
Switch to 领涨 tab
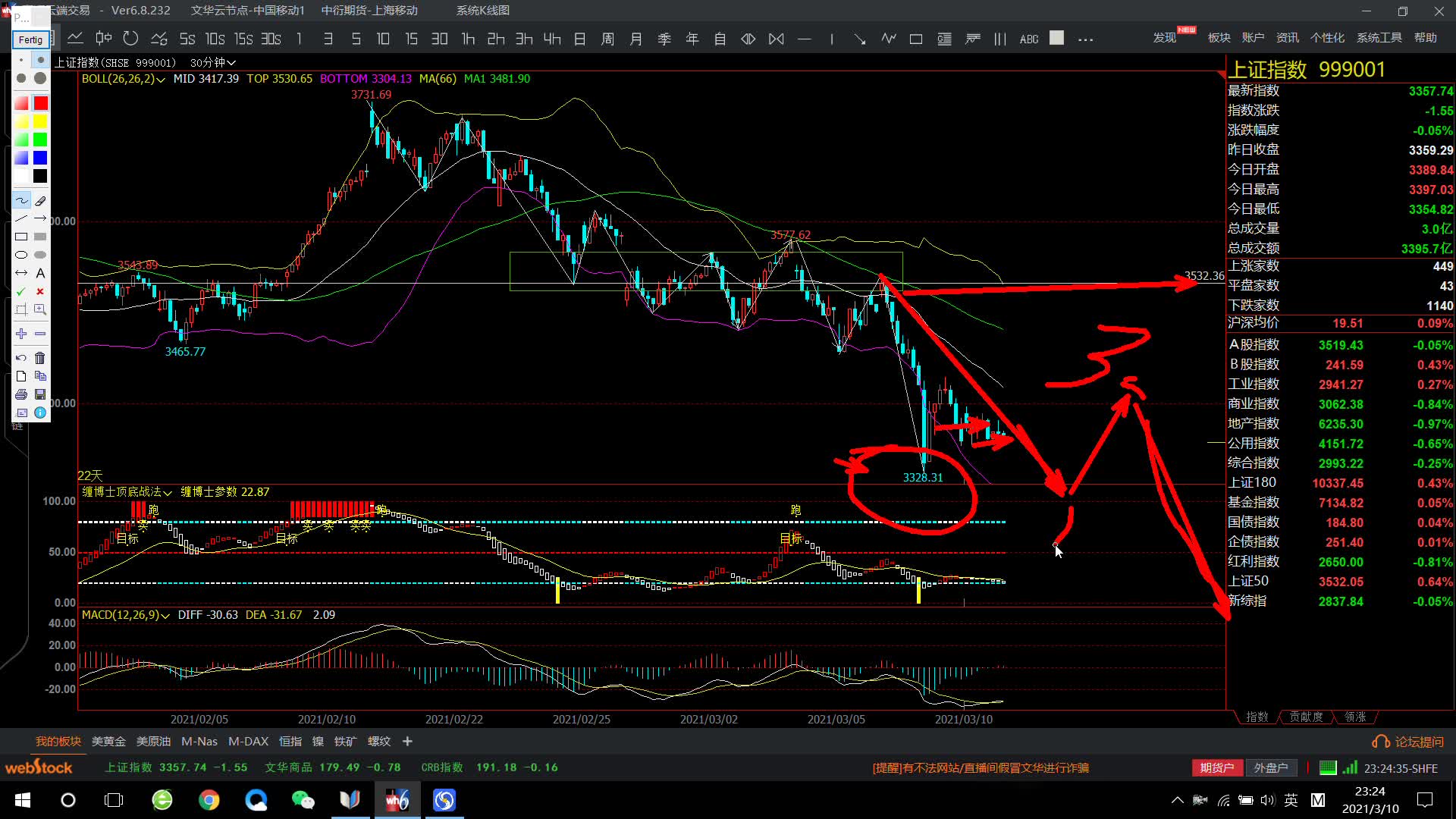tap(1355, 717)
